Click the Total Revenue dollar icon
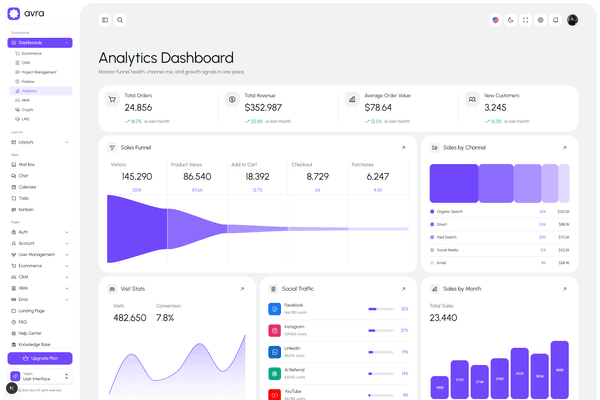 (232, 100)
